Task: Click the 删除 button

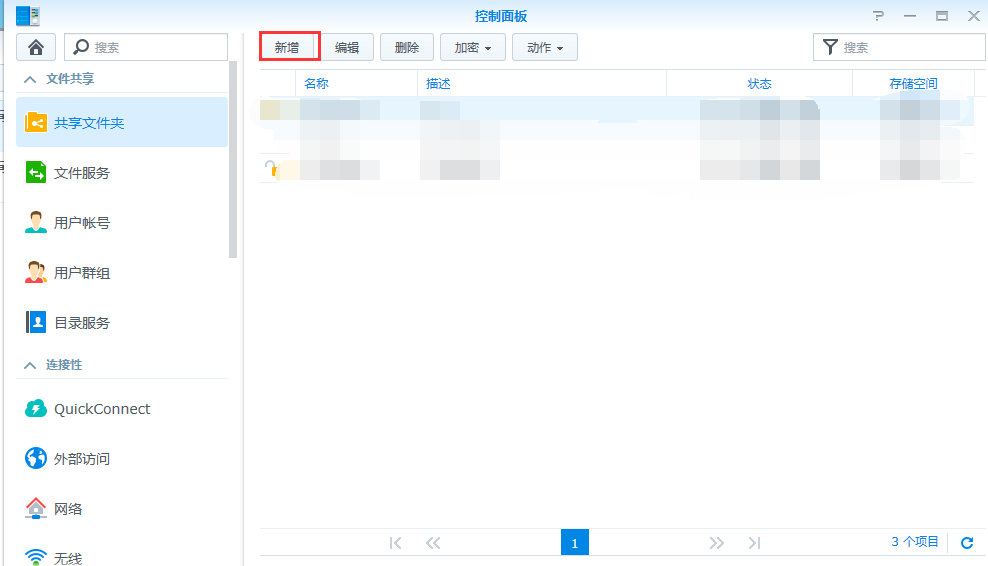Action: click(x=406, y=47)
